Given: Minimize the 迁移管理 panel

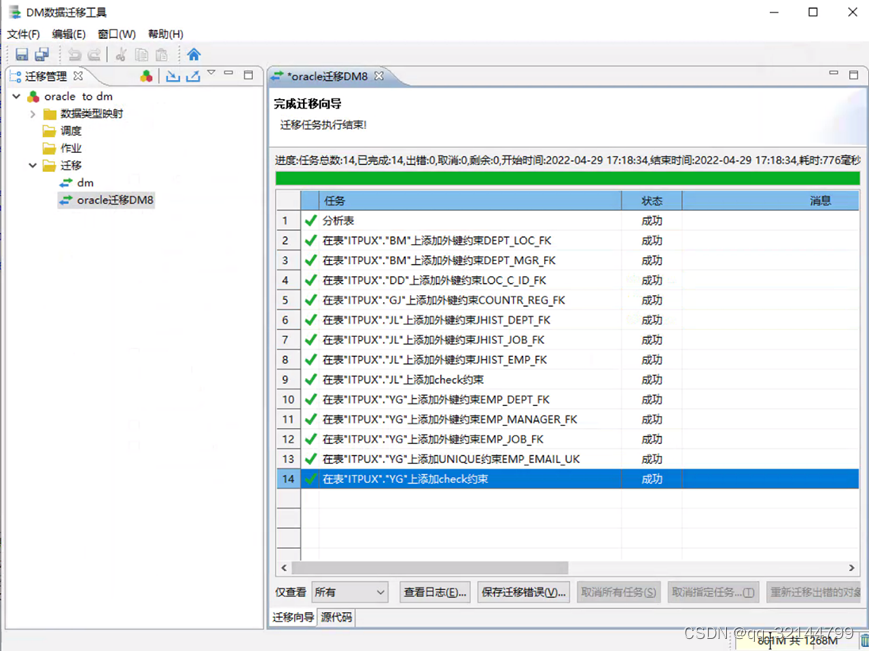Looking at the screenshot, I should coord(229,75).
